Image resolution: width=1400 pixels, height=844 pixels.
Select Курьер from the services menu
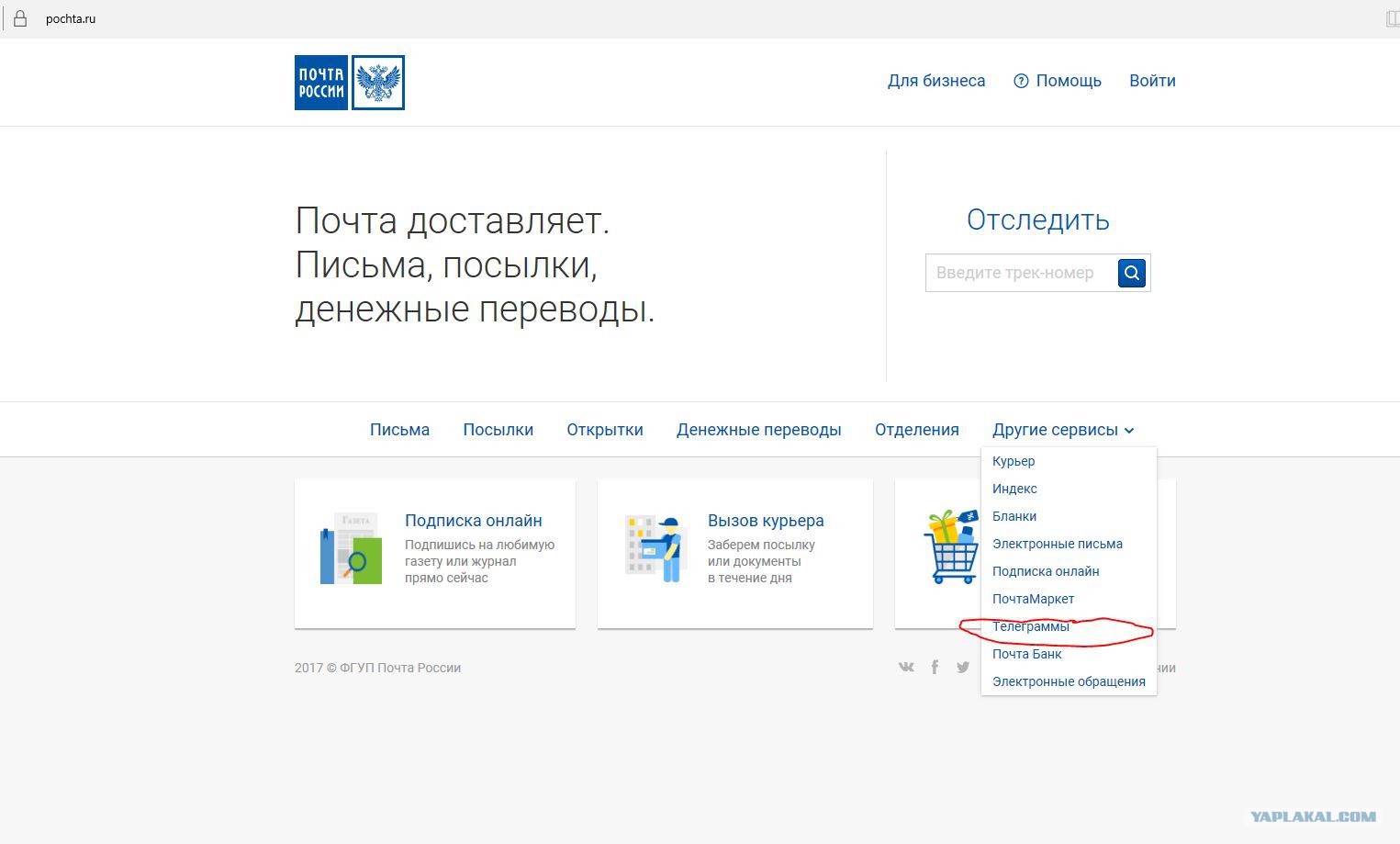pos(1014,461)
